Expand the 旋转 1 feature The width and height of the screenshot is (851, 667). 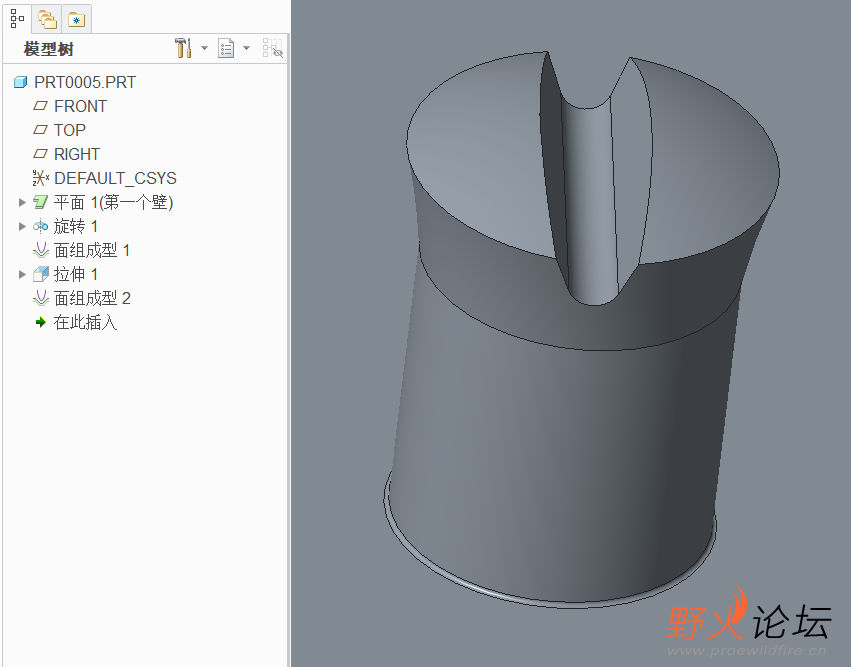coord(22,226)
